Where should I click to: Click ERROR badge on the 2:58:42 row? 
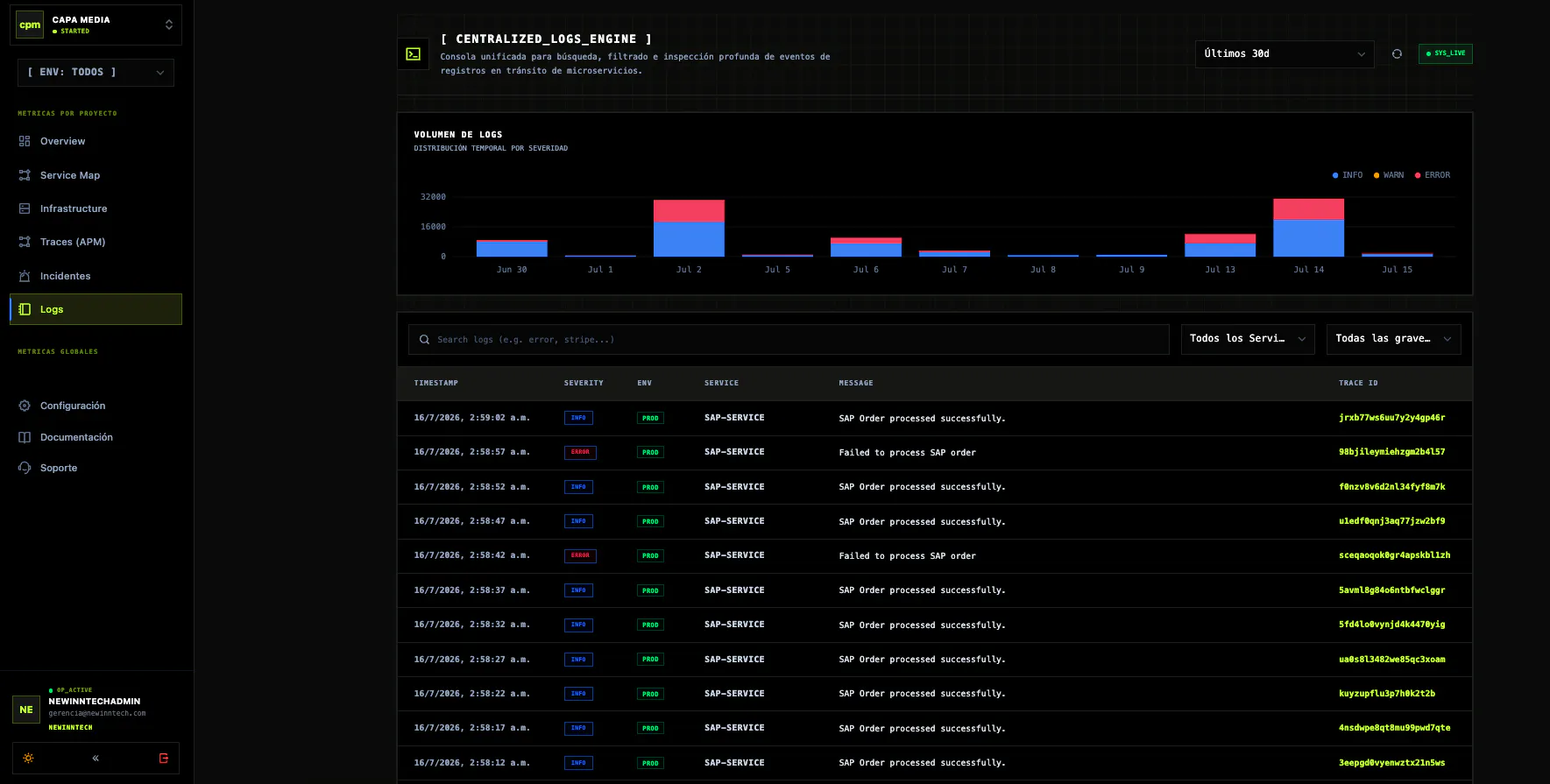pos(580,555)
